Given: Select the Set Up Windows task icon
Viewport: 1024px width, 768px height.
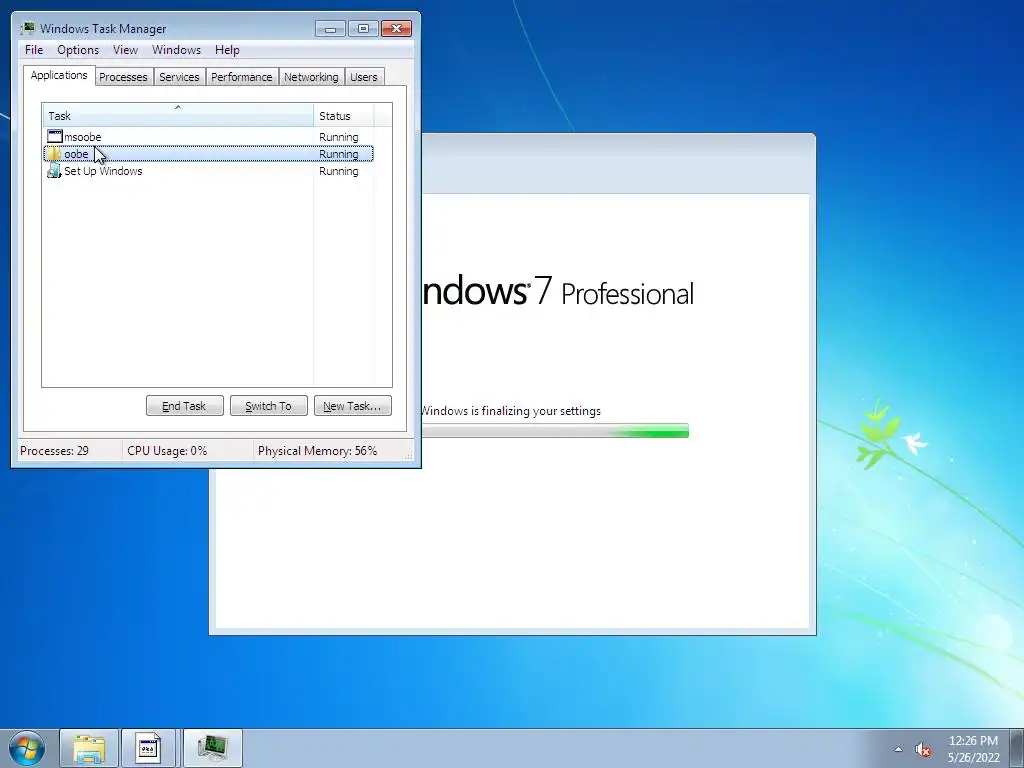Looking at the screenshot, I should [54, 171].
